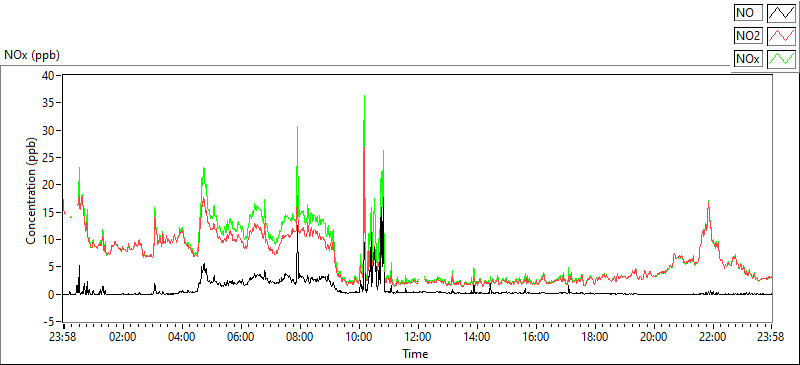
Task: Click the NOx (ppb) graph title
Action: click(x=32, y=55)
